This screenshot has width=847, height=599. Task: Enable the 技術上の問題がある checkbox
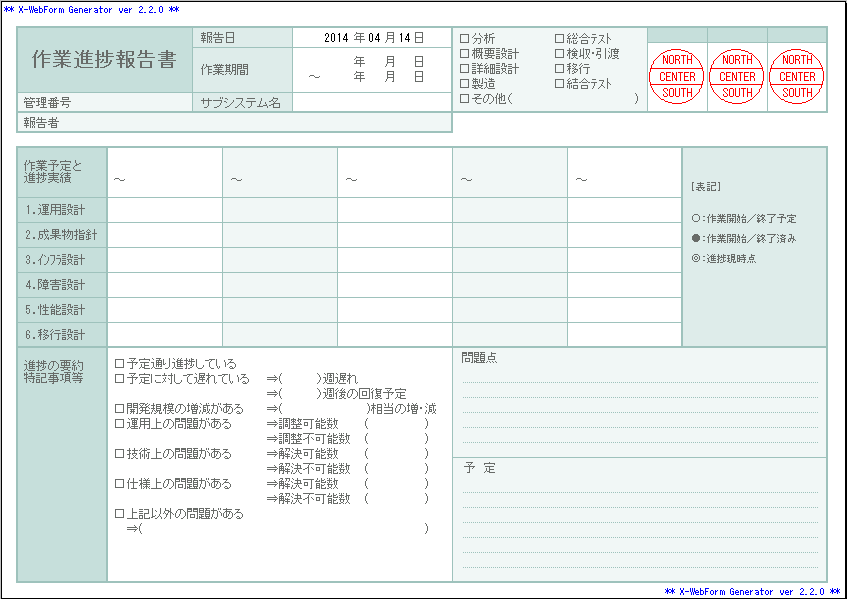click(120, 454)
